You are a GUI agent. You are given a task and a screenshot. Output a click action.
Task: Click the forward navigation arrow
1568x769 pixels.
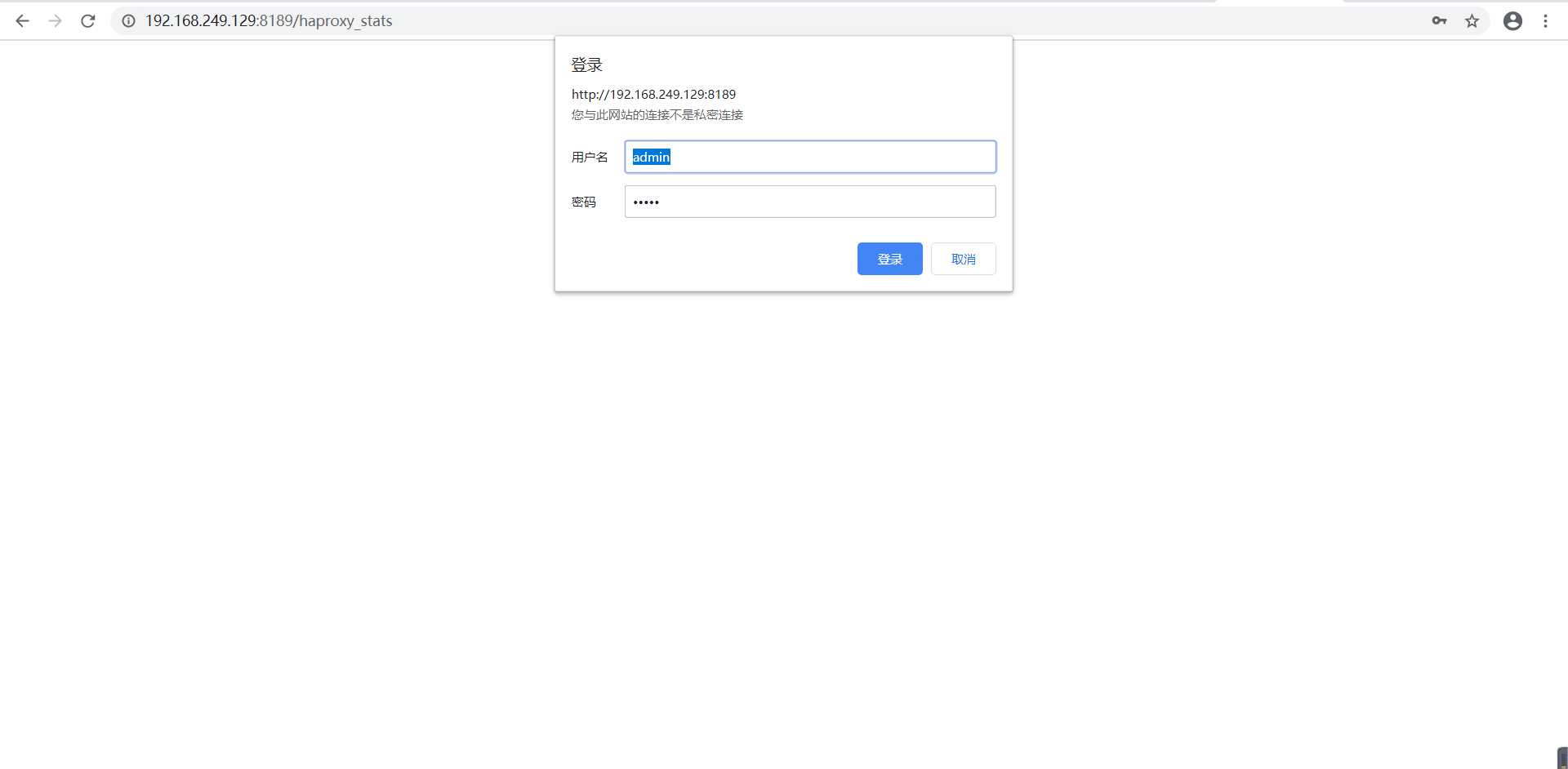click(55, 21)
